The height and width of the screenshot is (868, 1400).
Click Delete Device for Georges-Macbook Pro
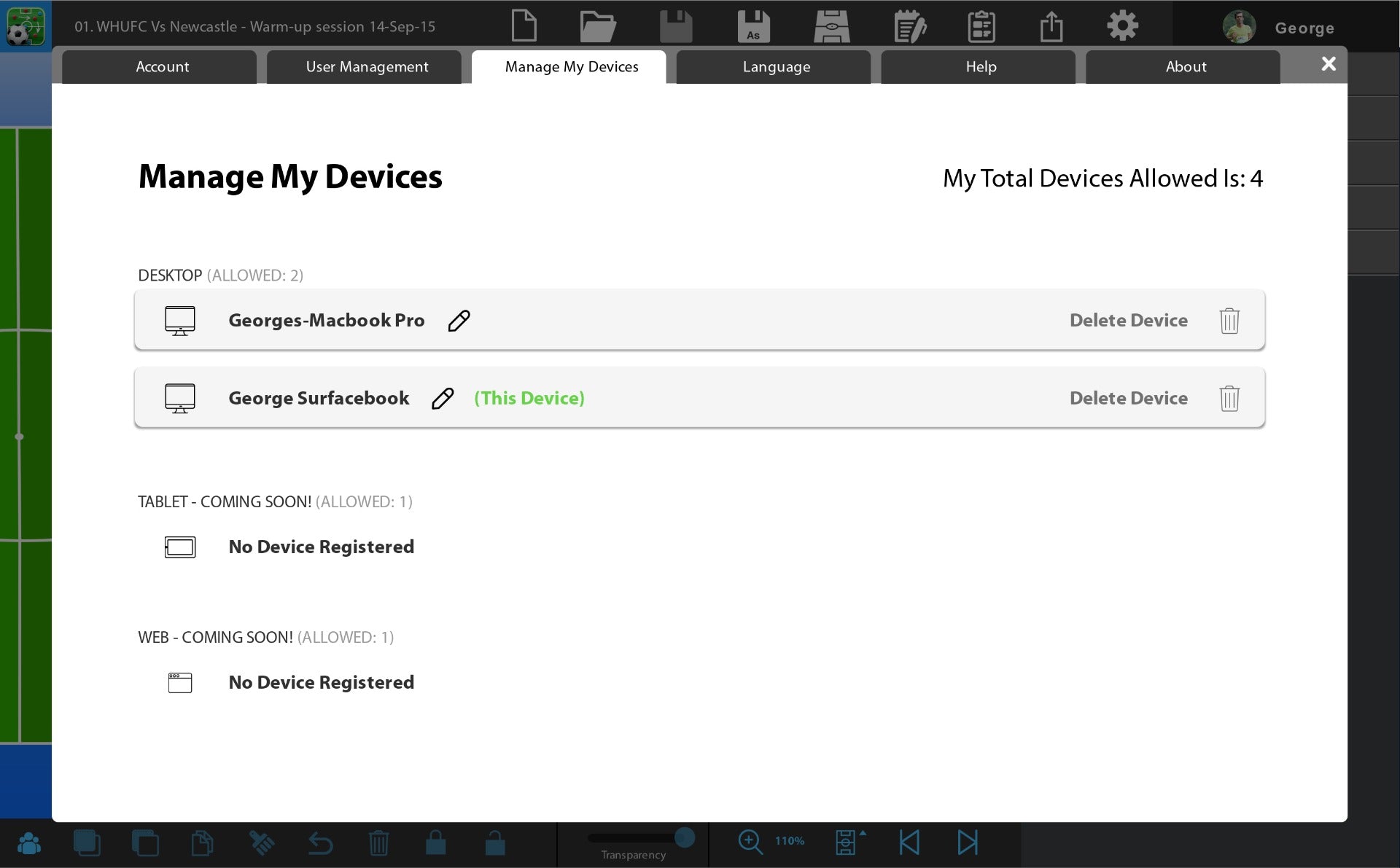tap(1128, 321)
